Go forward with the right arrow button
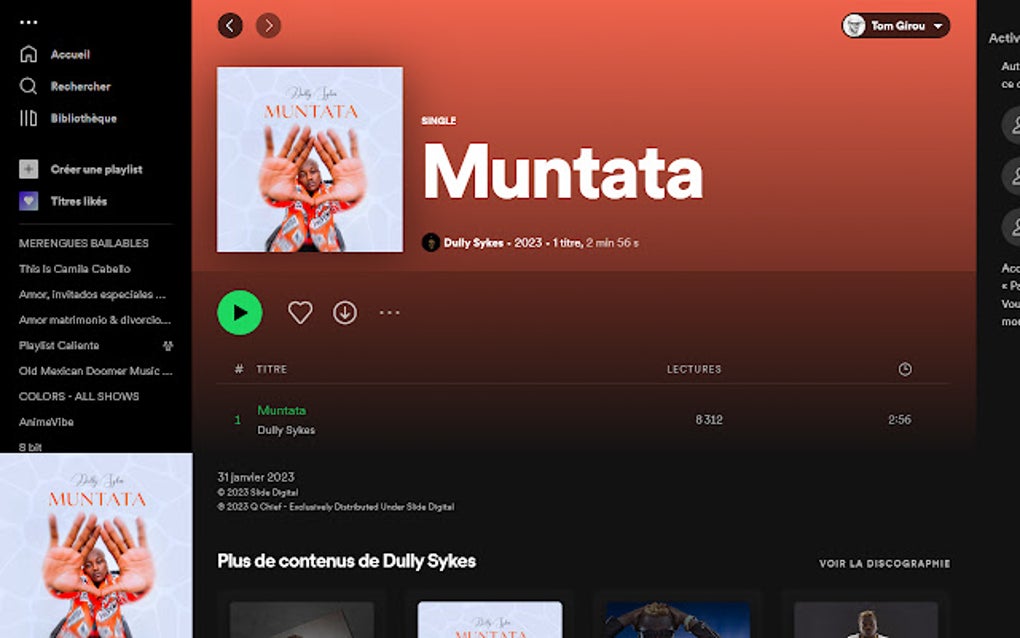Screen dimensions: 1020x638 tap(268, 26)
